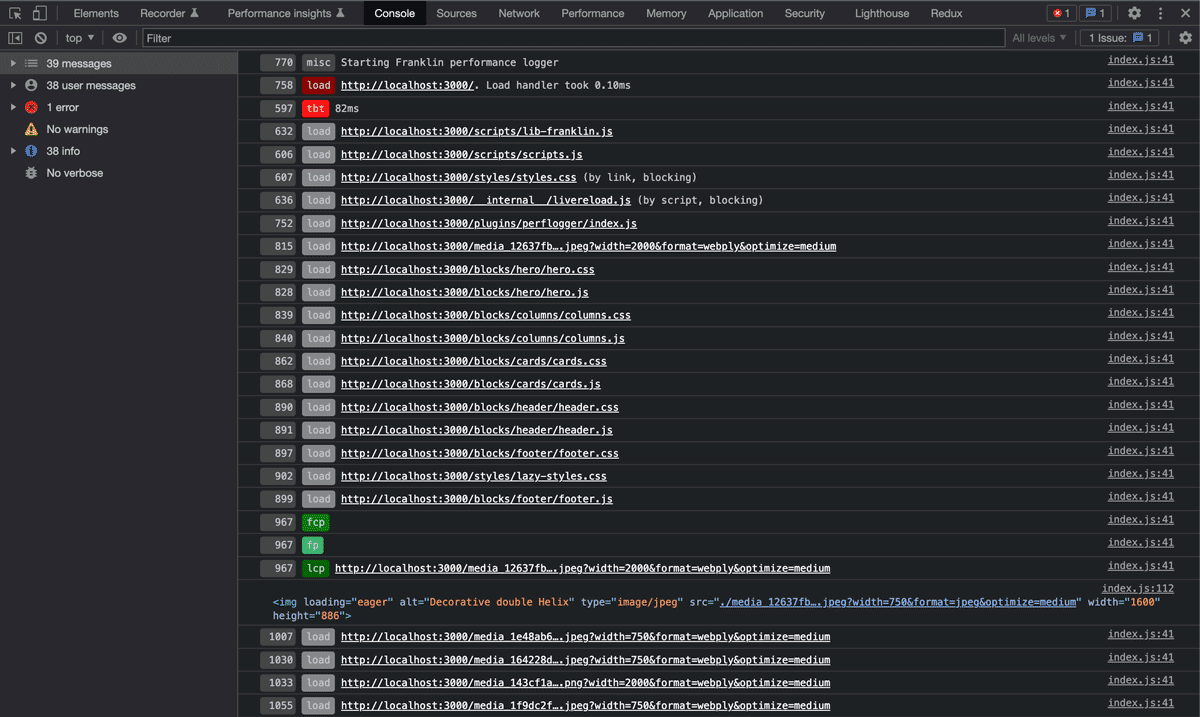Clear the console messages

(40, 37)
